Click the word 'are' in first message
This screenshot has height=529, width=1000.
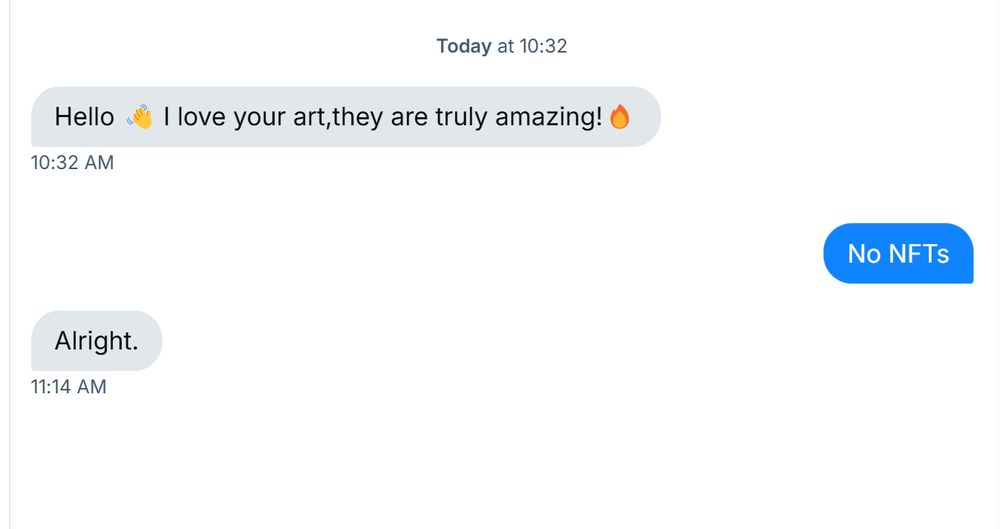(409, 119)
